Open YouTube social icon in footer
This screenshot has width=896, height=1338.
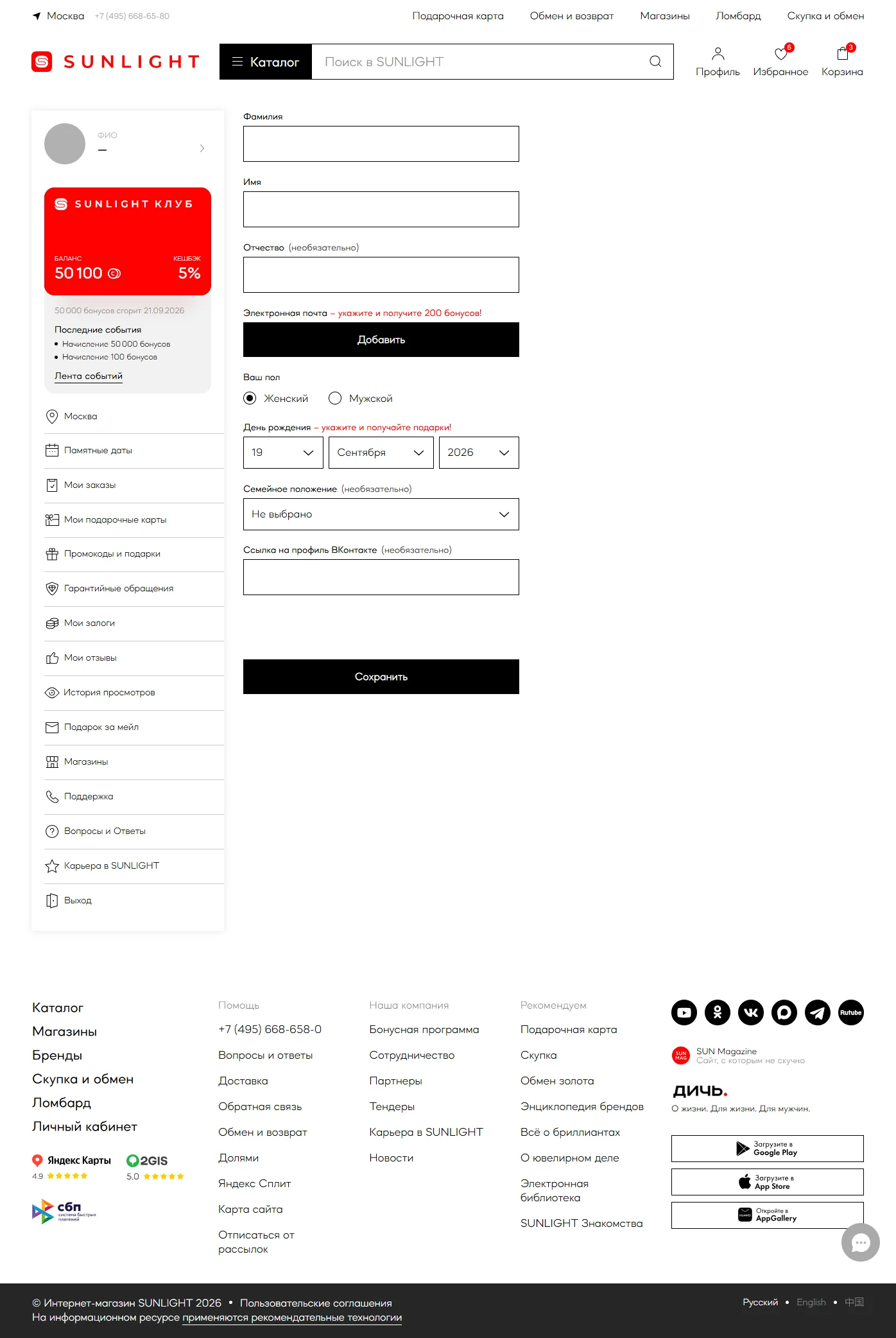tap(684, 1012)
